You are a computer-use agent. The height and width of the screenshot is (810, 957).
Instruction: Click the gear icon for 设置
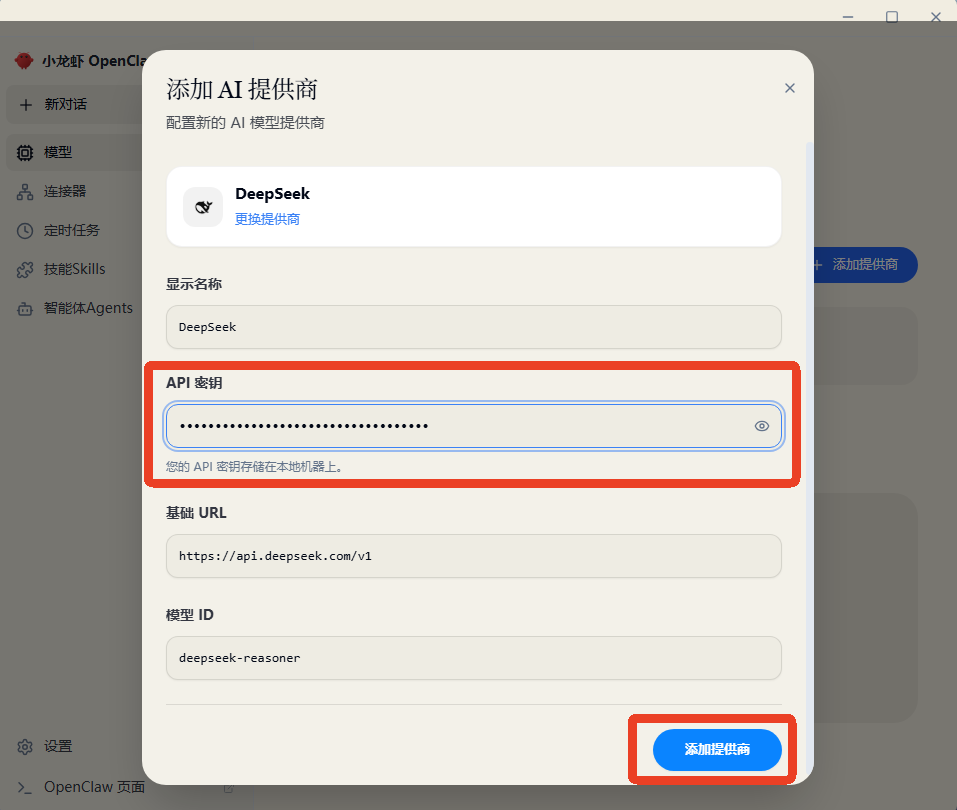(25, 747)
